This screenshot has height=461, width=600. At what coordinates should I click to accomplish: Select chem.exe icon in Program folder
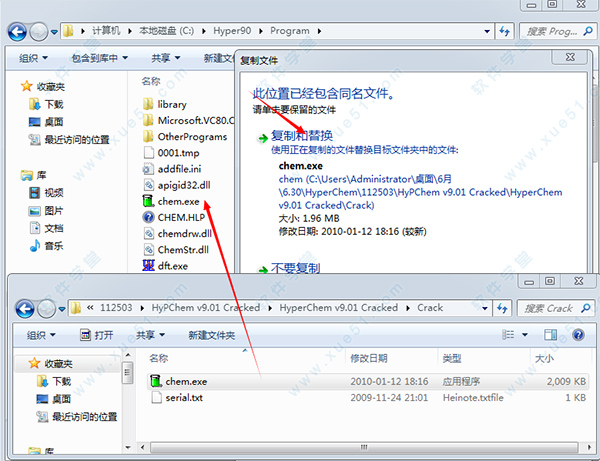coord(148,201)
